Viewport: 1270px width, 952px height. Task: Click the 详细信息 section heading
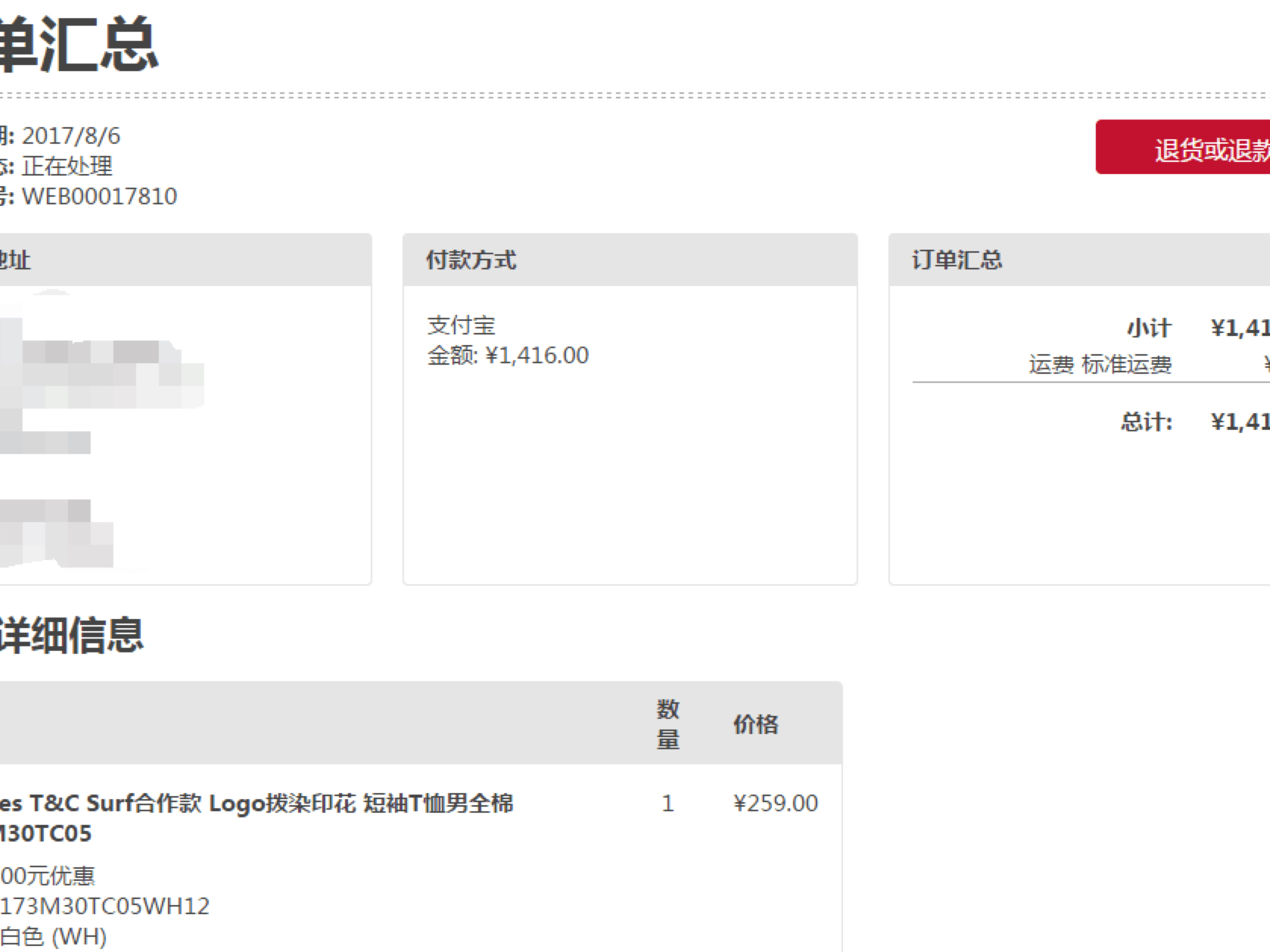pos(70,634)
